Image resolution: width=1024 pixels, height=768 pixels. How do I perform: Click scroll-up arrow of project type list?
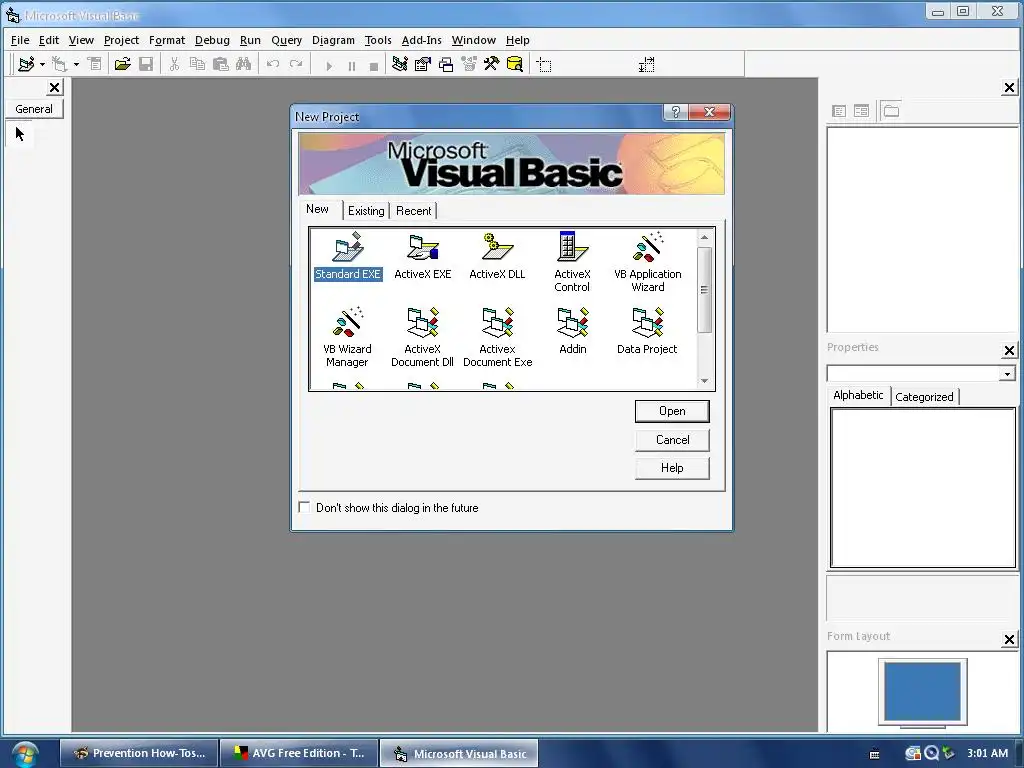click(x=704, y=238)
